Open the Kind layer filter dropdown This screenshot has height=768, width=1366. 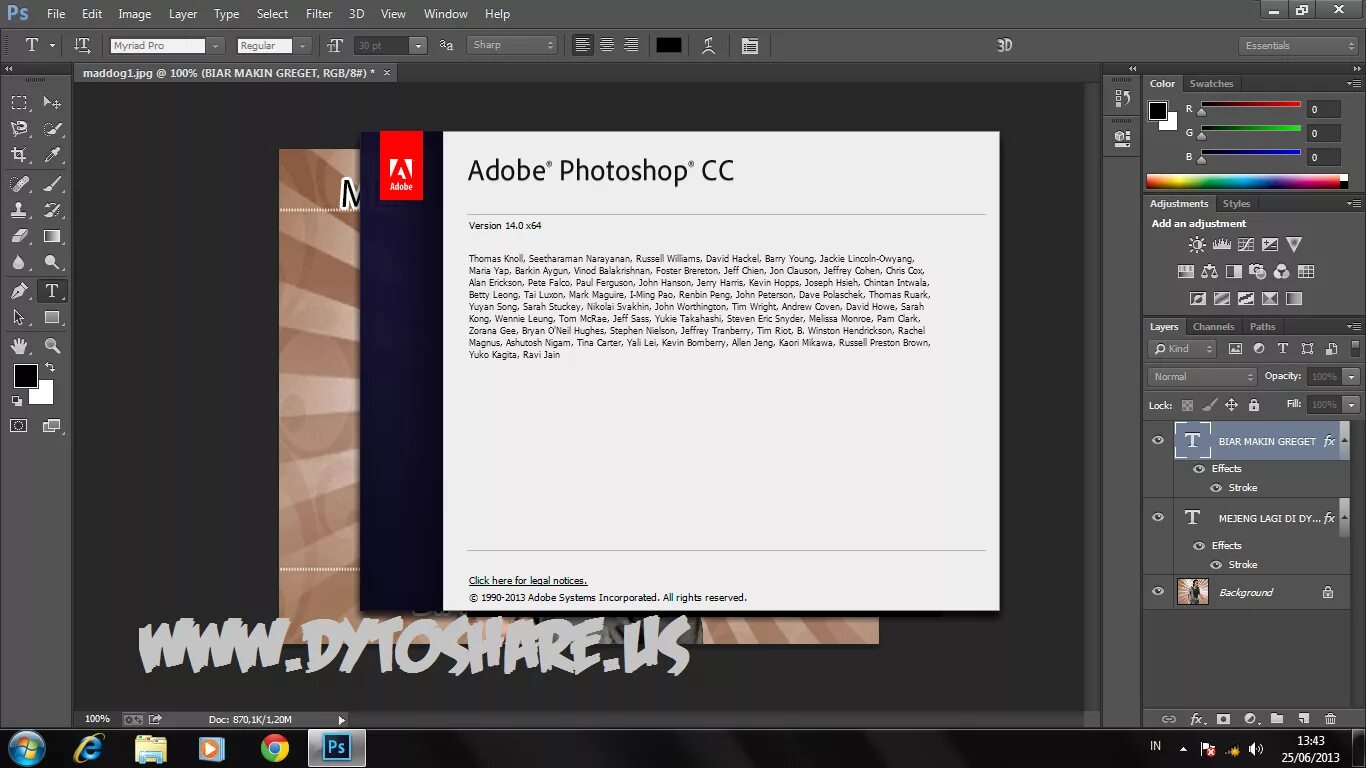[1182, 348]
